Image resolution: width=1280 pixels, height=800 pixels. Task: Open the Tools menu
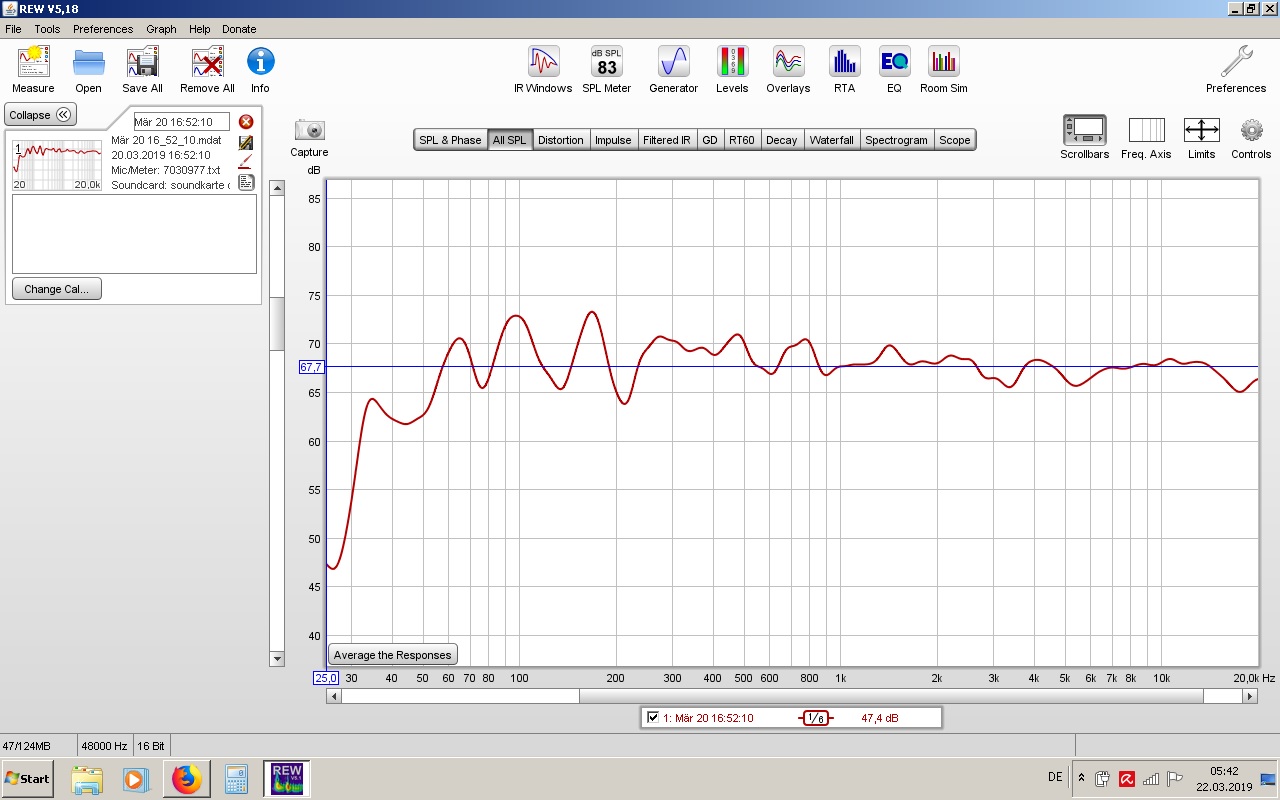[47, 29]
